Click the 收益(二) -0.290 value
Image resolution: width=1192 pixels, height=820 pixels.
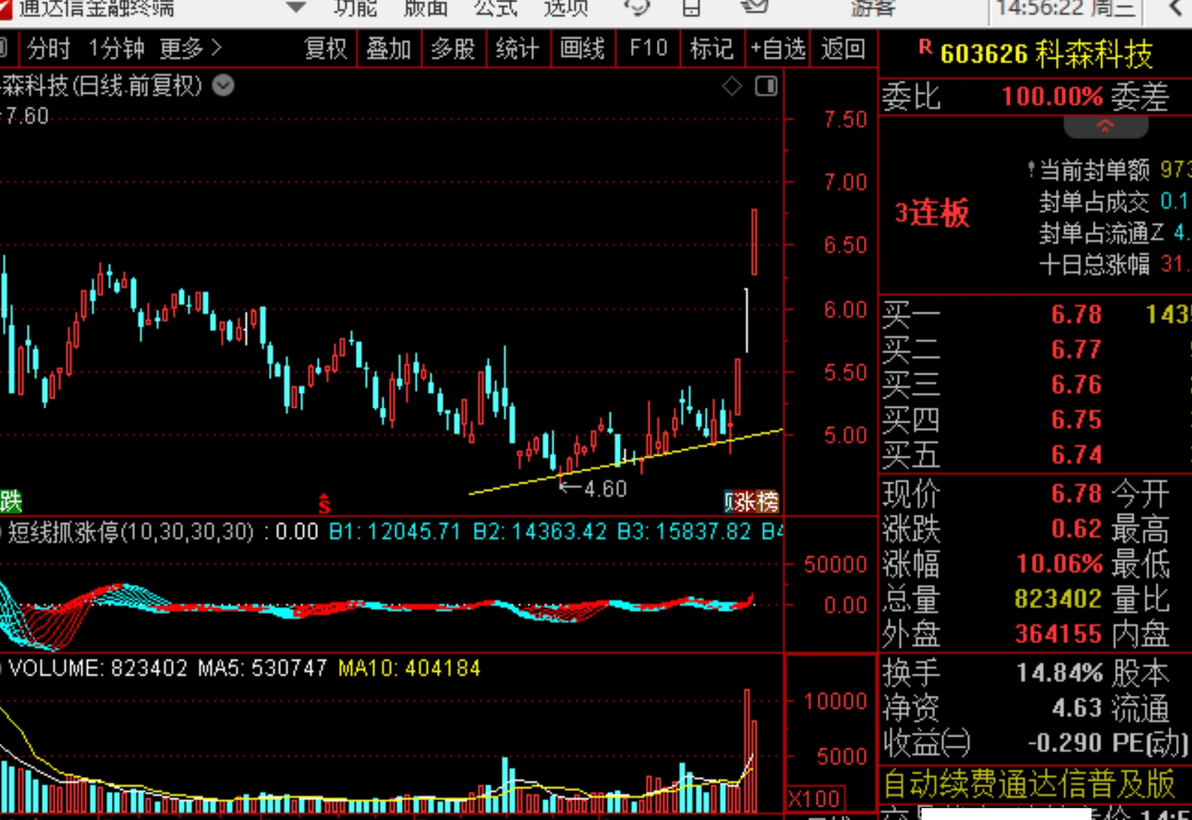[x=1064, y=742]
